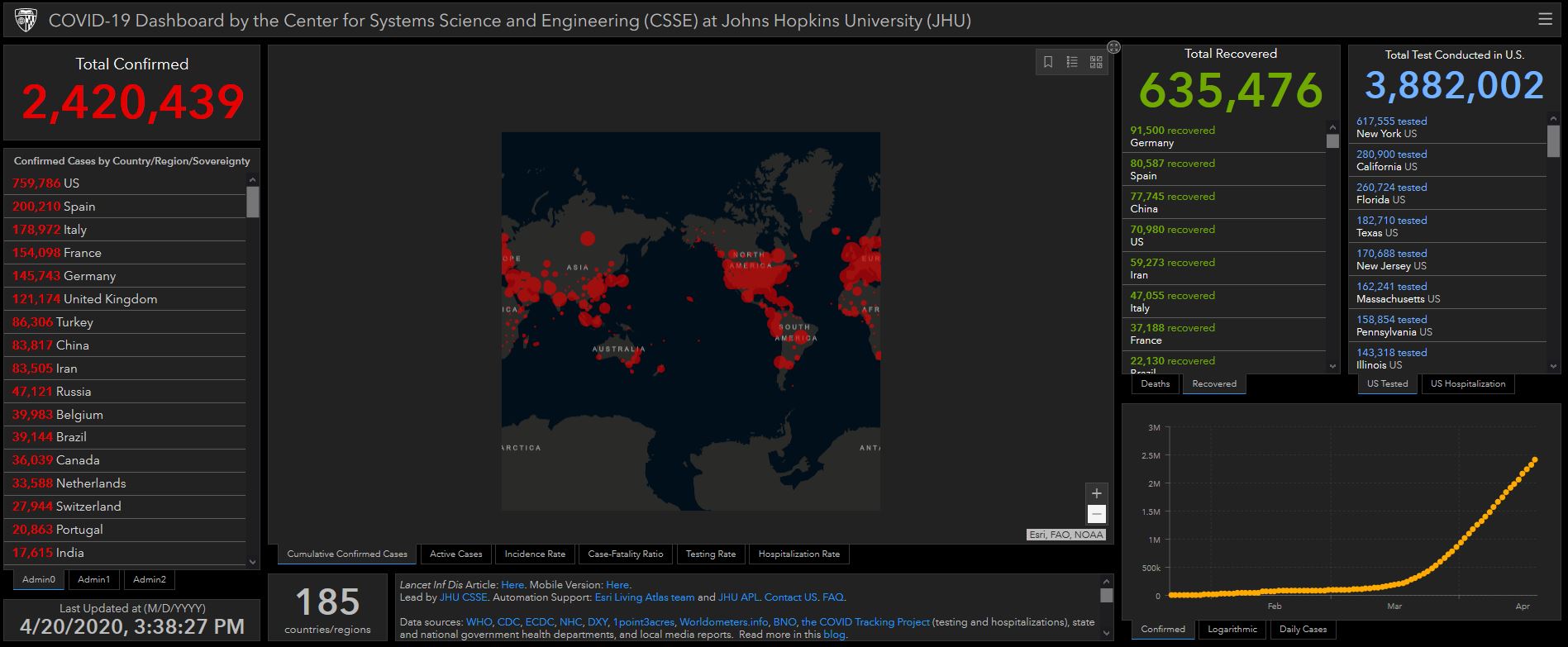
Task: Visit the JHU APL link
Action: click(x=738, y=597)
